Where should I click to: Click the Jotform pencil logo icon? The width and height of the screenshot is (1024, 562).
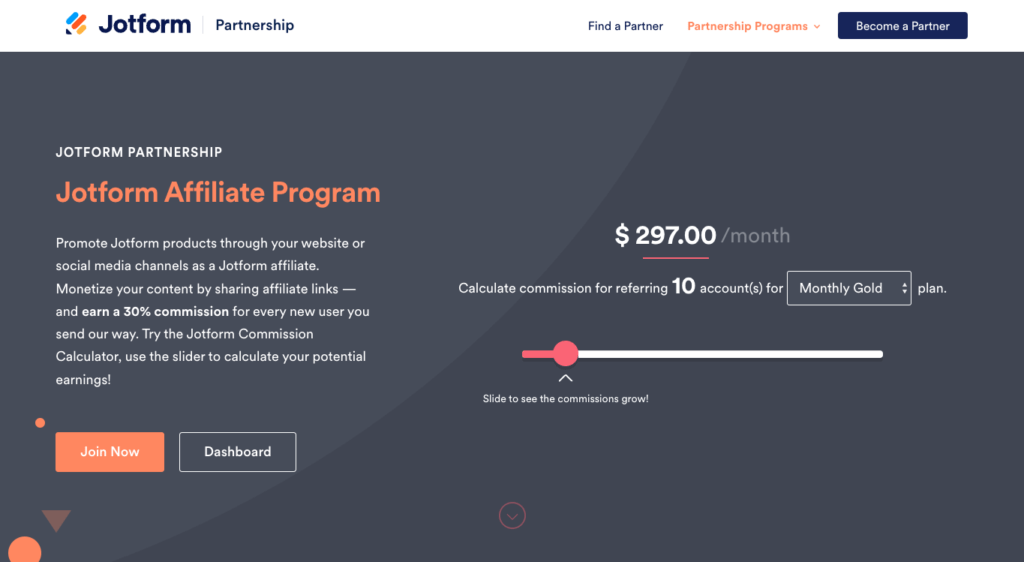click(x=76, y=24)
